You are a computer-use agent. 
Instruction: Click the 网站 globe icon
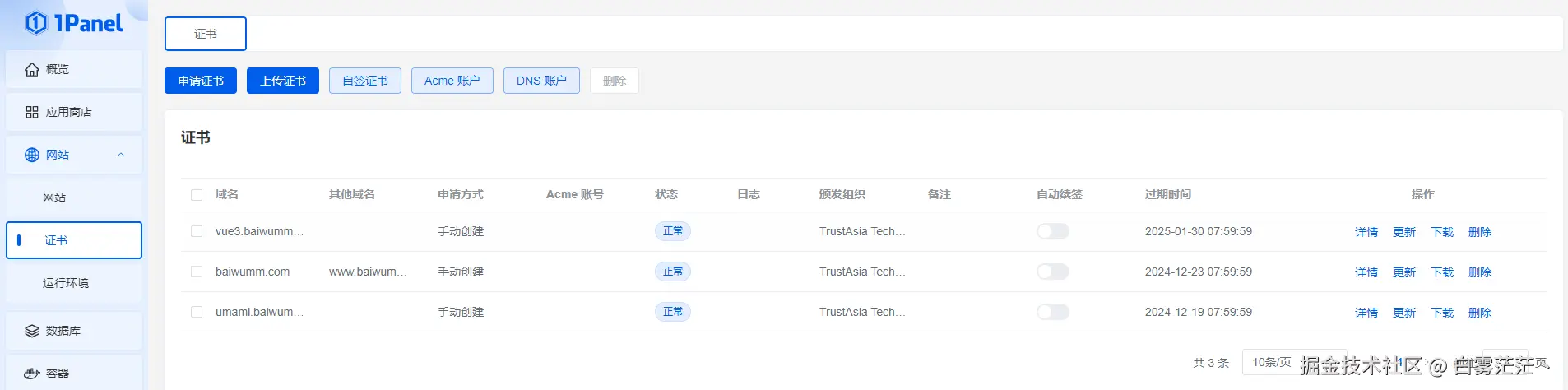tap(32, 155)
